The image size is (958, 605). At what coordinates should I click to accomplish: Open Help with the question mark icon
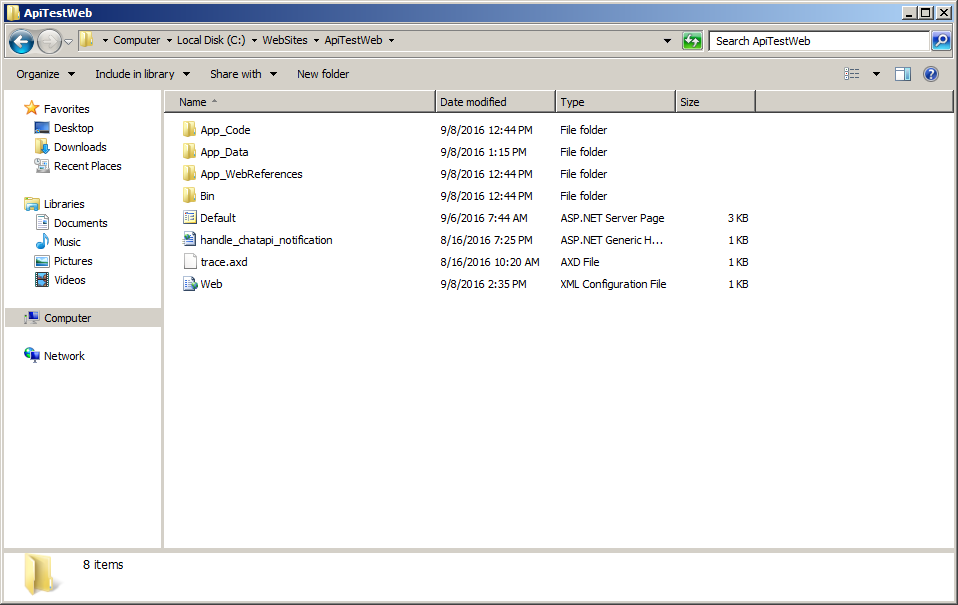pos(931,74)
